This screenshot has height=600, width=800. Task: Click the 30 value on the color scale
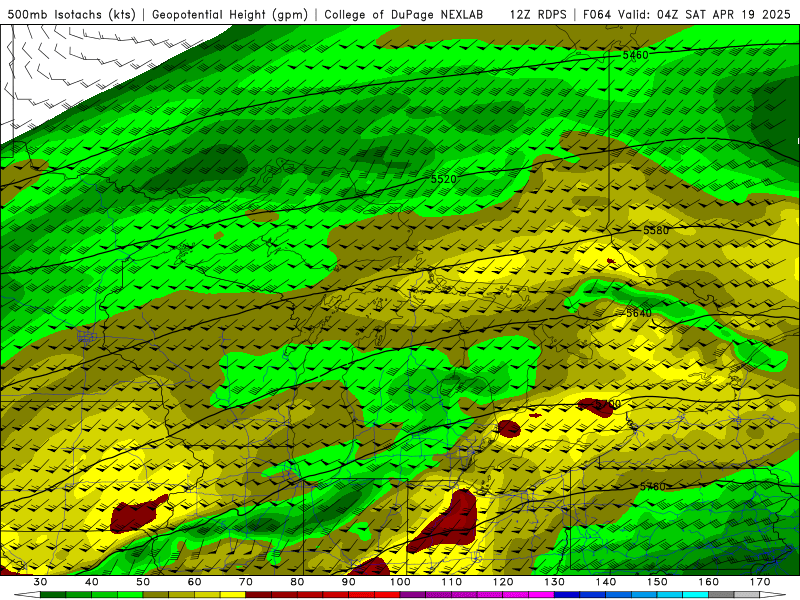(x=40, y=582)
